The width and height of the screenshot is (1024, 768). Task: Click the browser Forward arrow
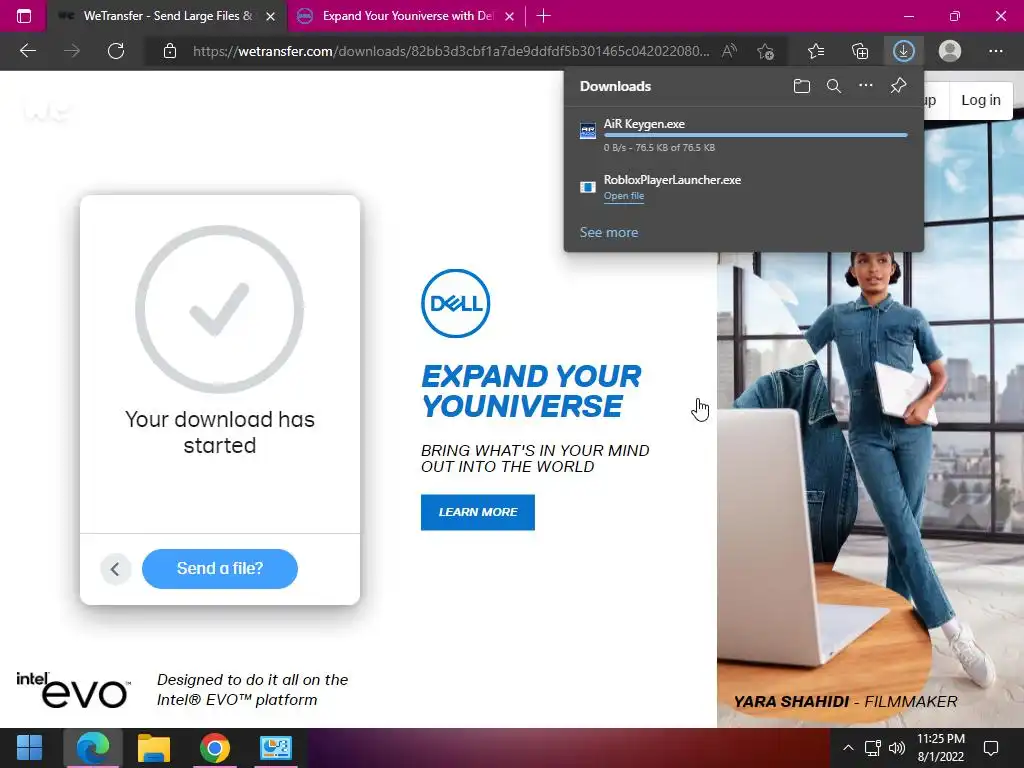72,51
